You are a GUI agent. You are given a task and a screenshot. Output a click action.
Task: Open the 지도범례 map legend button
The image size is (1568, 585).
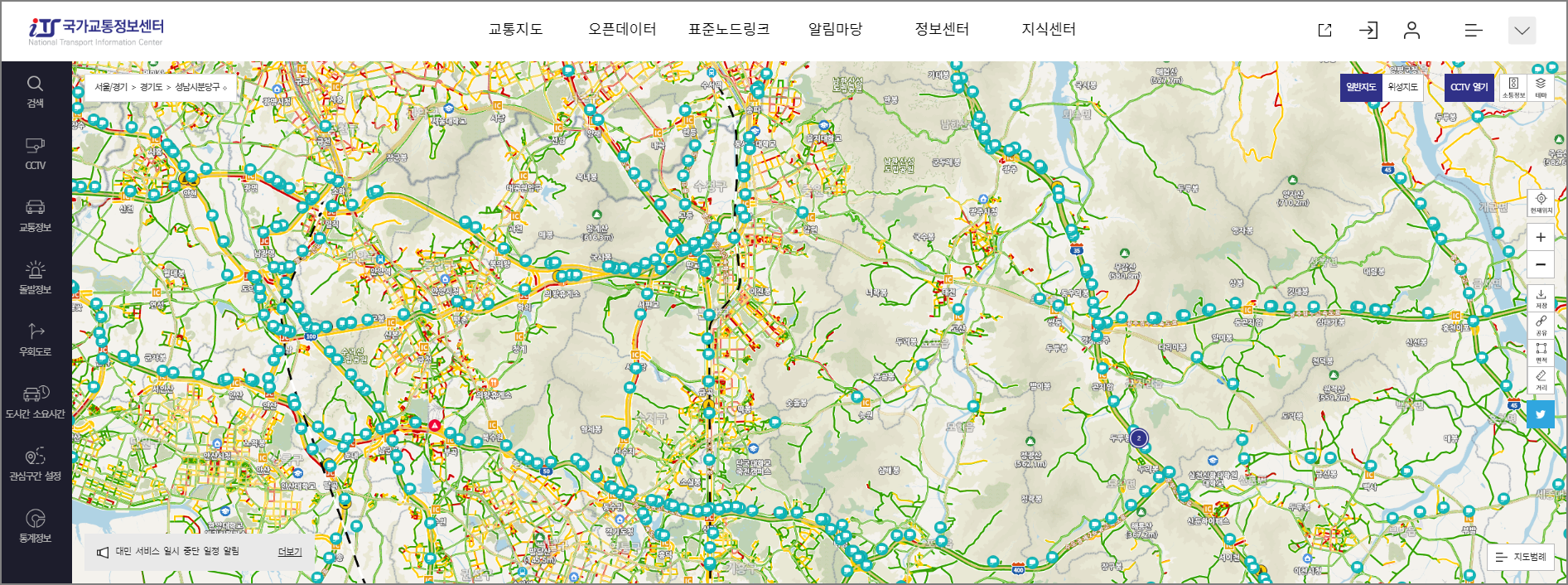click(1521, 557)
